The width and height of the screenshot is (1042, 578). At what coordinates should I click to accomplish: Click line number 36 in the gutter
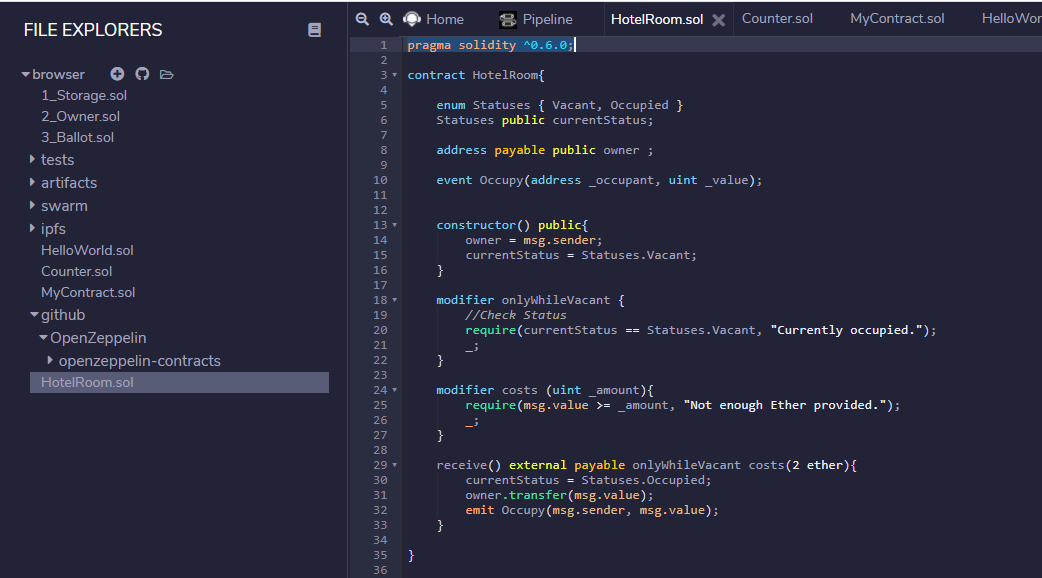pos(380,570)
